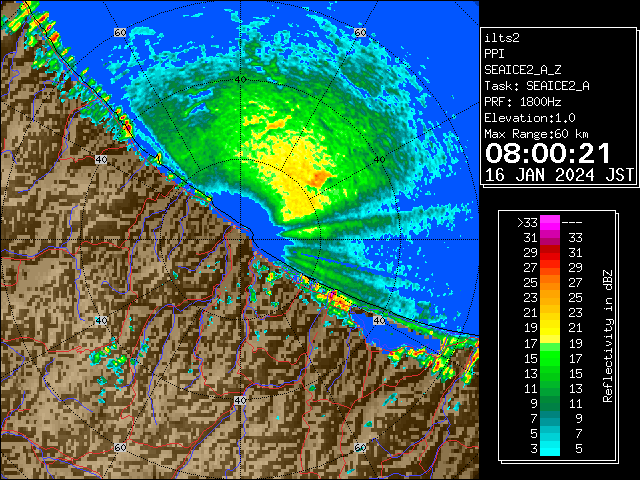Click the "ilts2" radar site label

coord(502,38)
